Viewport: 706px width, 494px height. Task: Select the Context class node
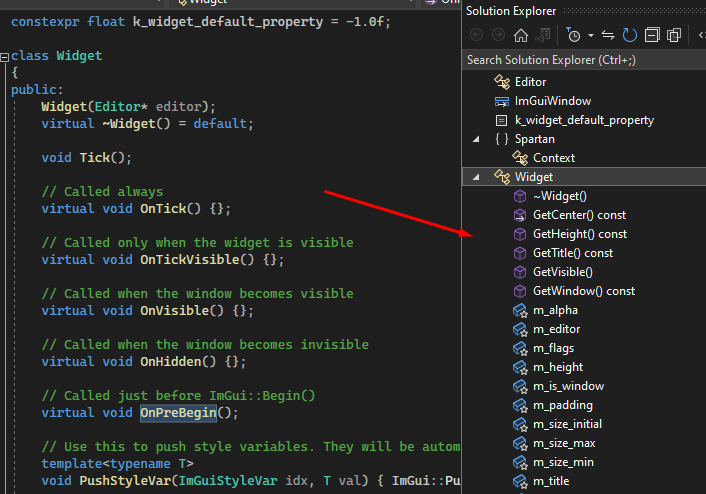pos(554,158)
